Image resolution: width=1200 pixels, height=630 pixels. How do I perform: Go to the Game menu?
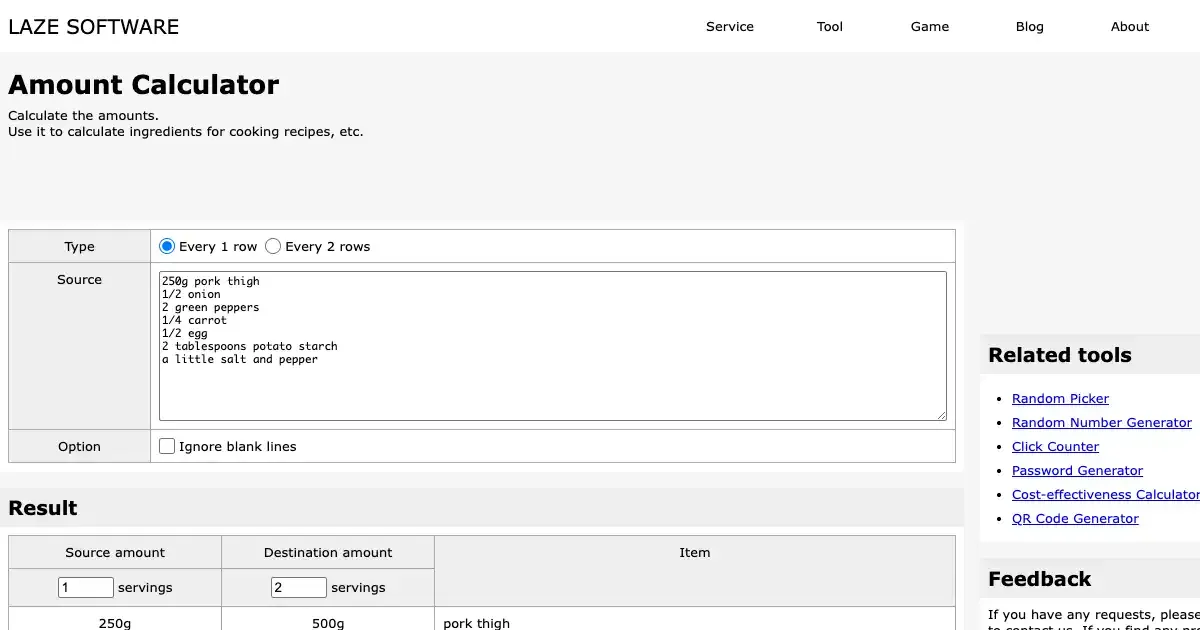click(x=929, y=27)
